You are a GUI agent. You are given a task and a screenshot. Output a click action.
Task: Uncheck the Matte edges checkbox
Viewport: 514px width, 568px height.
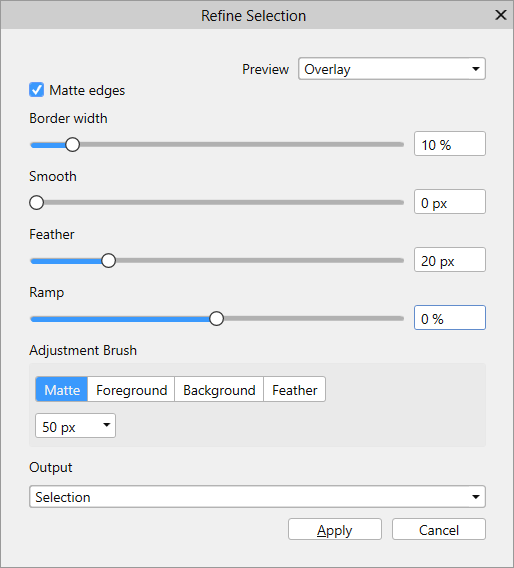37,90
